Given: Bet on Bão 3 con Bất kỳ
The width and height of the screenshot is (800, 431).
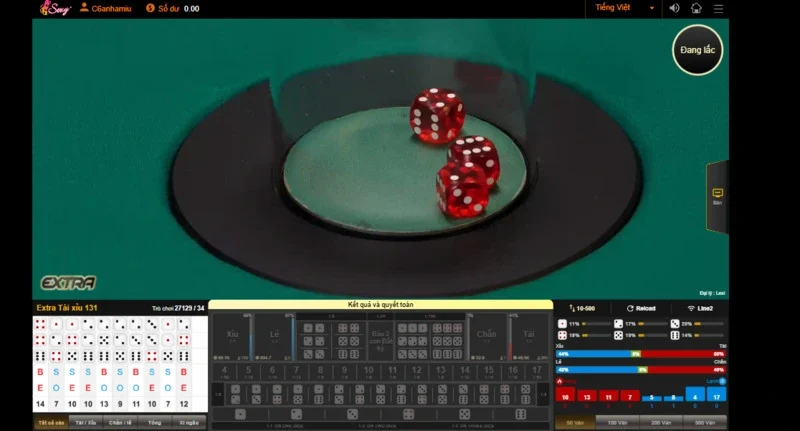Looking at the screenshot, I should click(381, 341).
